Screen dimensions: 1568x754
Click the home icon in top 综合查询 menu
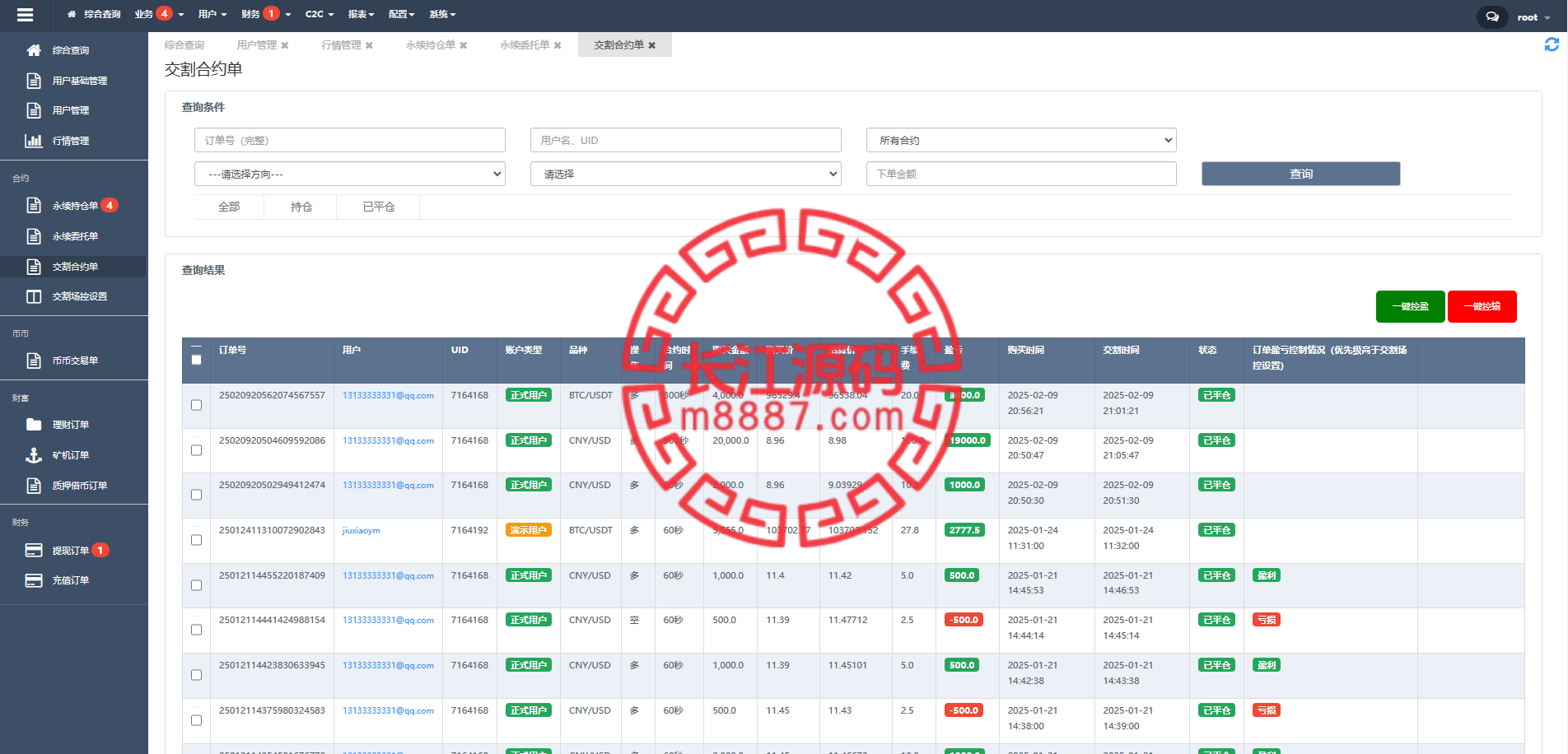coord(72,14)
